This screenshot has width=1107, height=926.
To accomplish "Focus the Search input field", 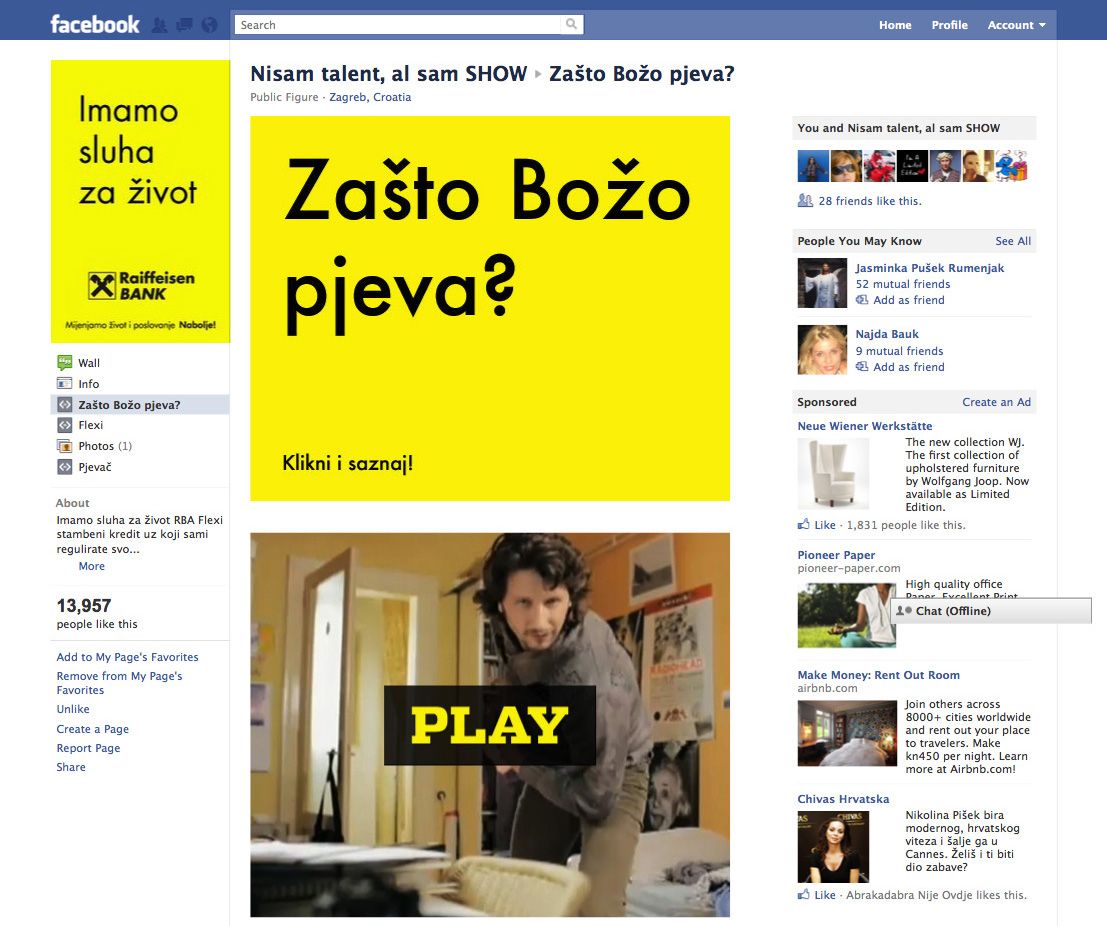I will (x=398, y=25).
